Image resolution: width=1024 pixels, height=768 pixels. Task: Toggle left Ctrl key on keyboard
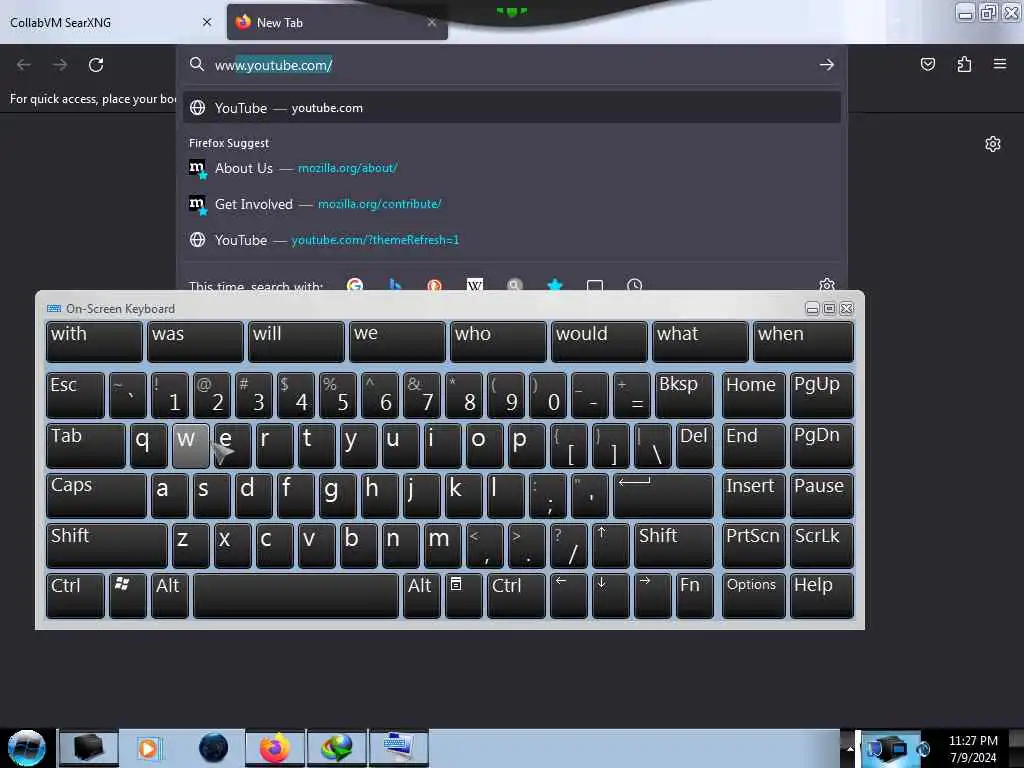coord(75,595)
